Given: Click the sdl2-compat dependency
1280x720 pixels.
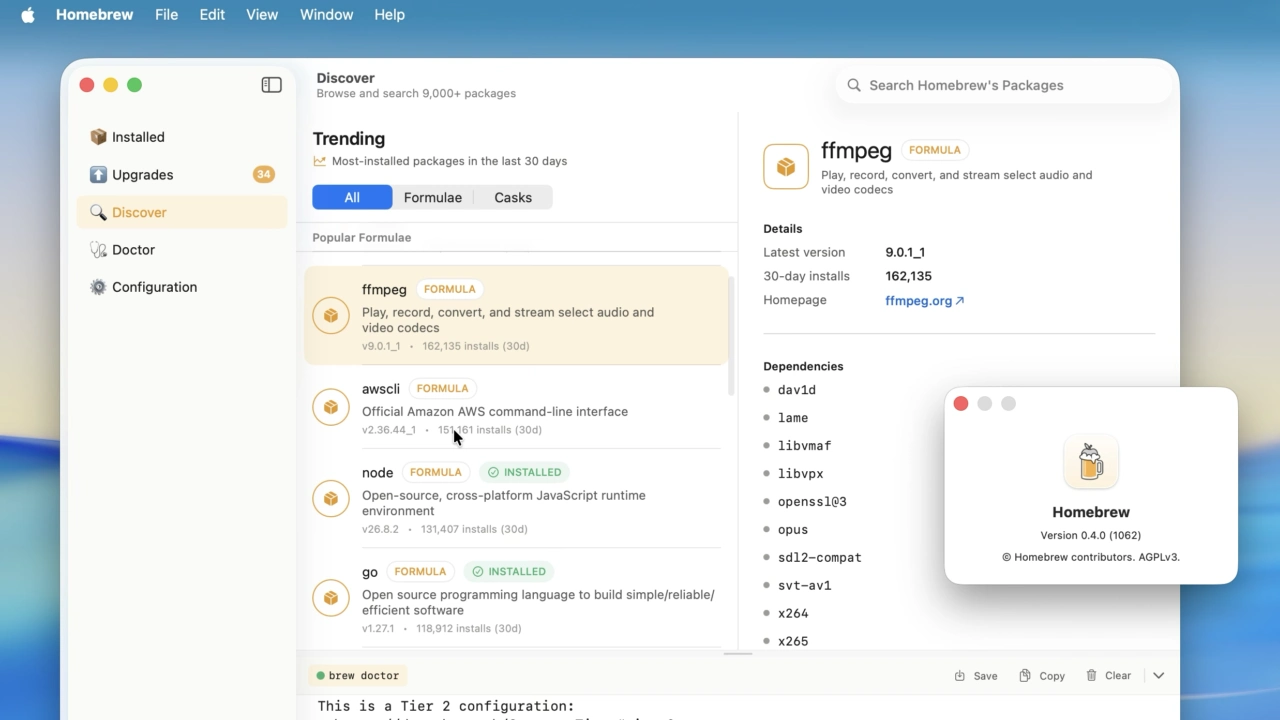Looking at the screenshot, I should click(820, 558).
